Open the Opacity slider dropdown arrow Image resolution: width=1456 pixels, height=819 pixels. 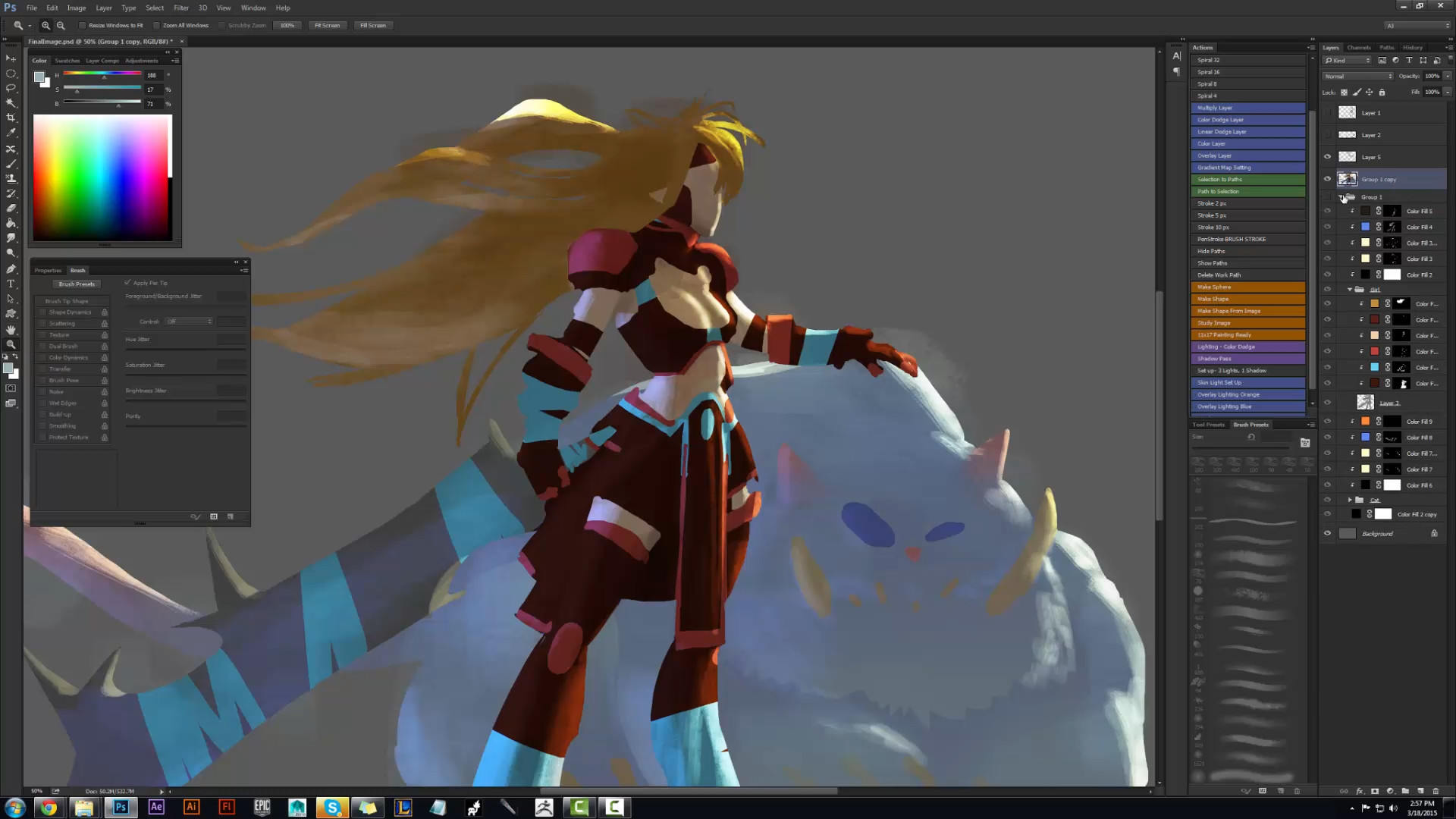click(x=1448, y=77)
